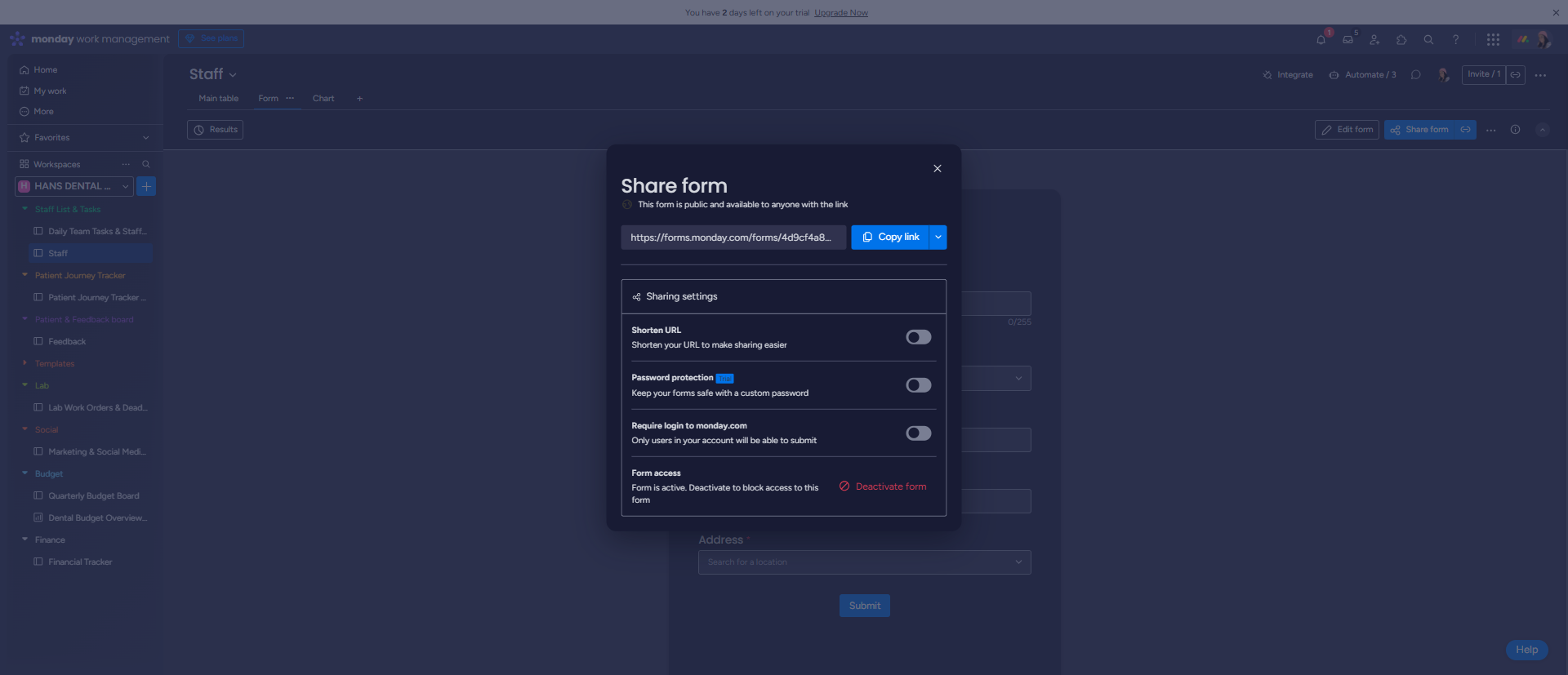Image resolution: width=1568 pixels, height=675 pixels.
Task: Copy board link icon next to Invite
Action: pyautogui.click(x=1516, y=74)
